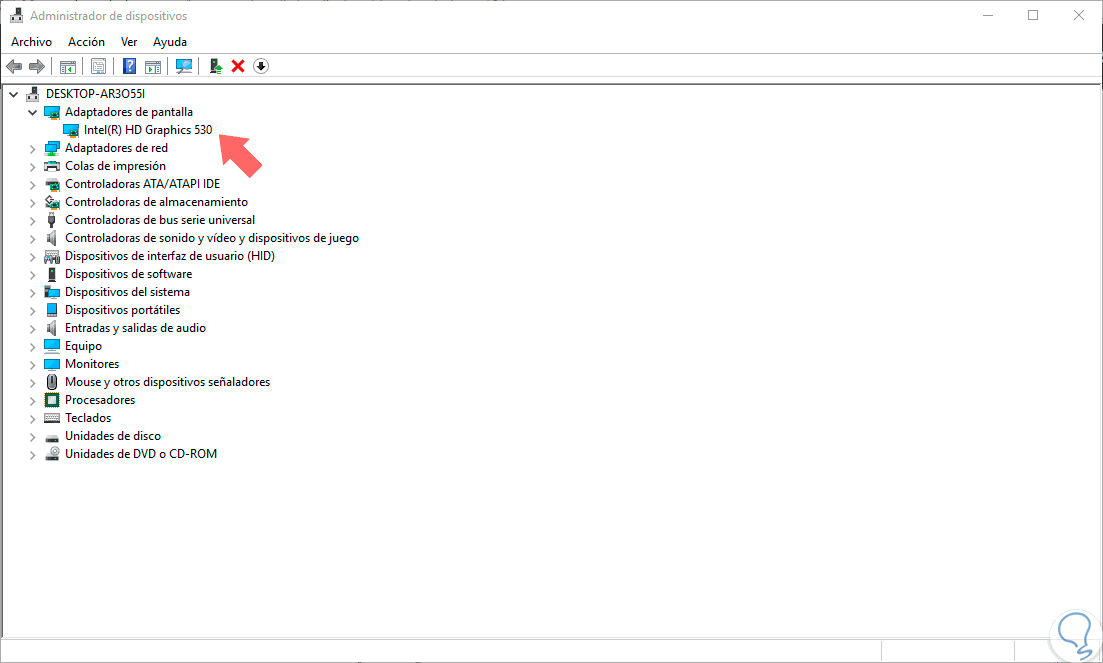Expand the Colas de impresión node
Viewport: 1103px width, 663px height.
[32, 167]
